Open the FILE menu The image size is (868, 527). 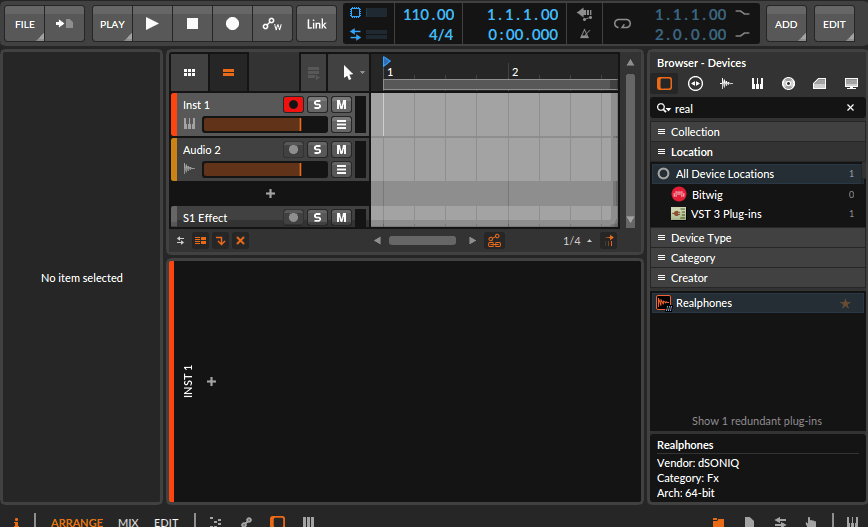pos(24,24)
